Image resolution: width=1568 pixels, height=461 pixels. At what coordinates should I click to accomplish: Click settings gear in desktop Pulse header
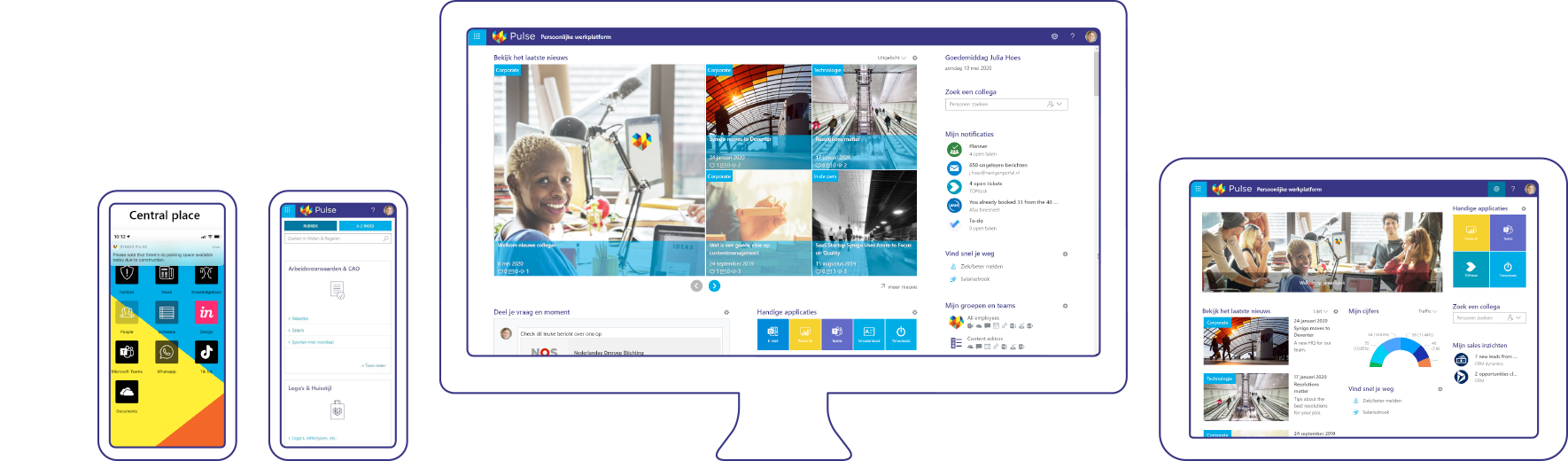click(1054, 36)
